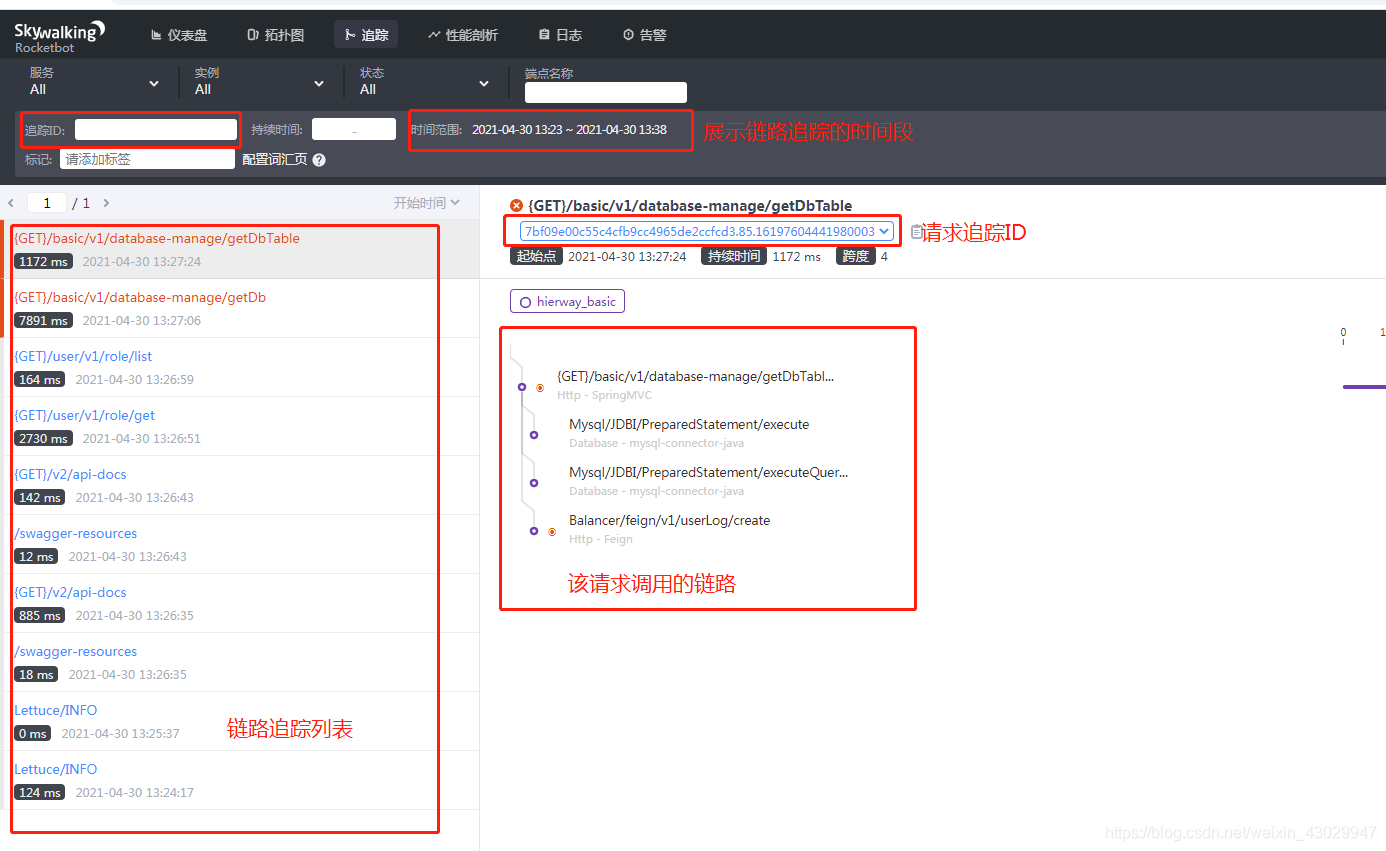The height and width of the screenshot is (851, 1386).
Task: Click the 持续时间 label in trace header
Action: pos(734,257)
